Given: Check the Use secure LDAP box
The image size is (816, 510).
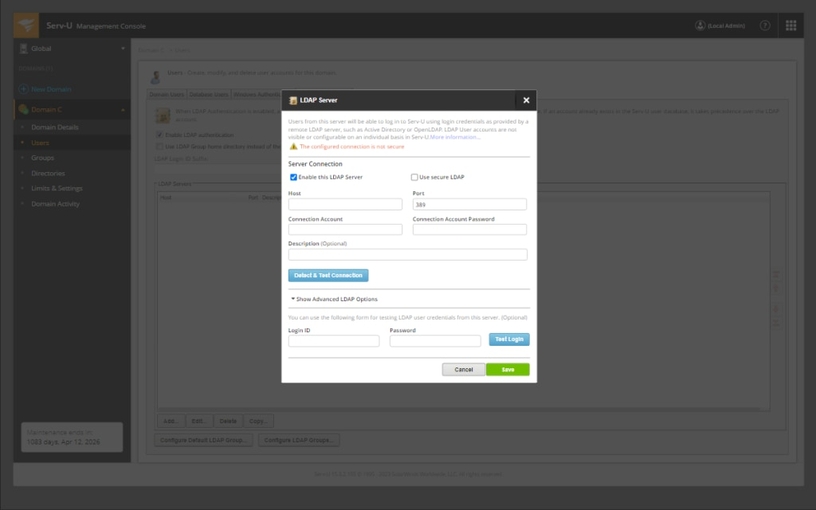Looking at the screenshot, I should [414, 177].
